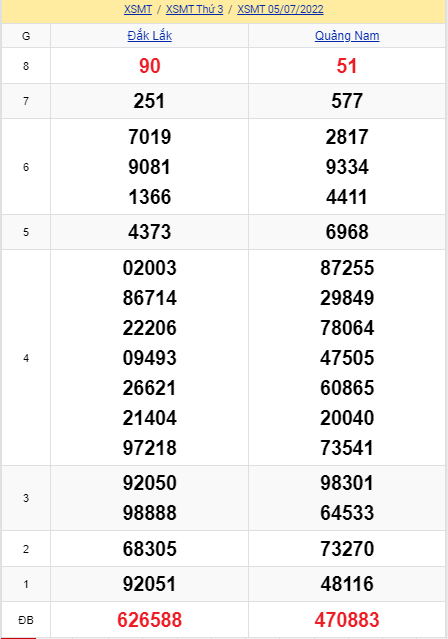Select Đắk Lắk prize 5 number 4373
448x639 pixels.
[x=150, y=232]
